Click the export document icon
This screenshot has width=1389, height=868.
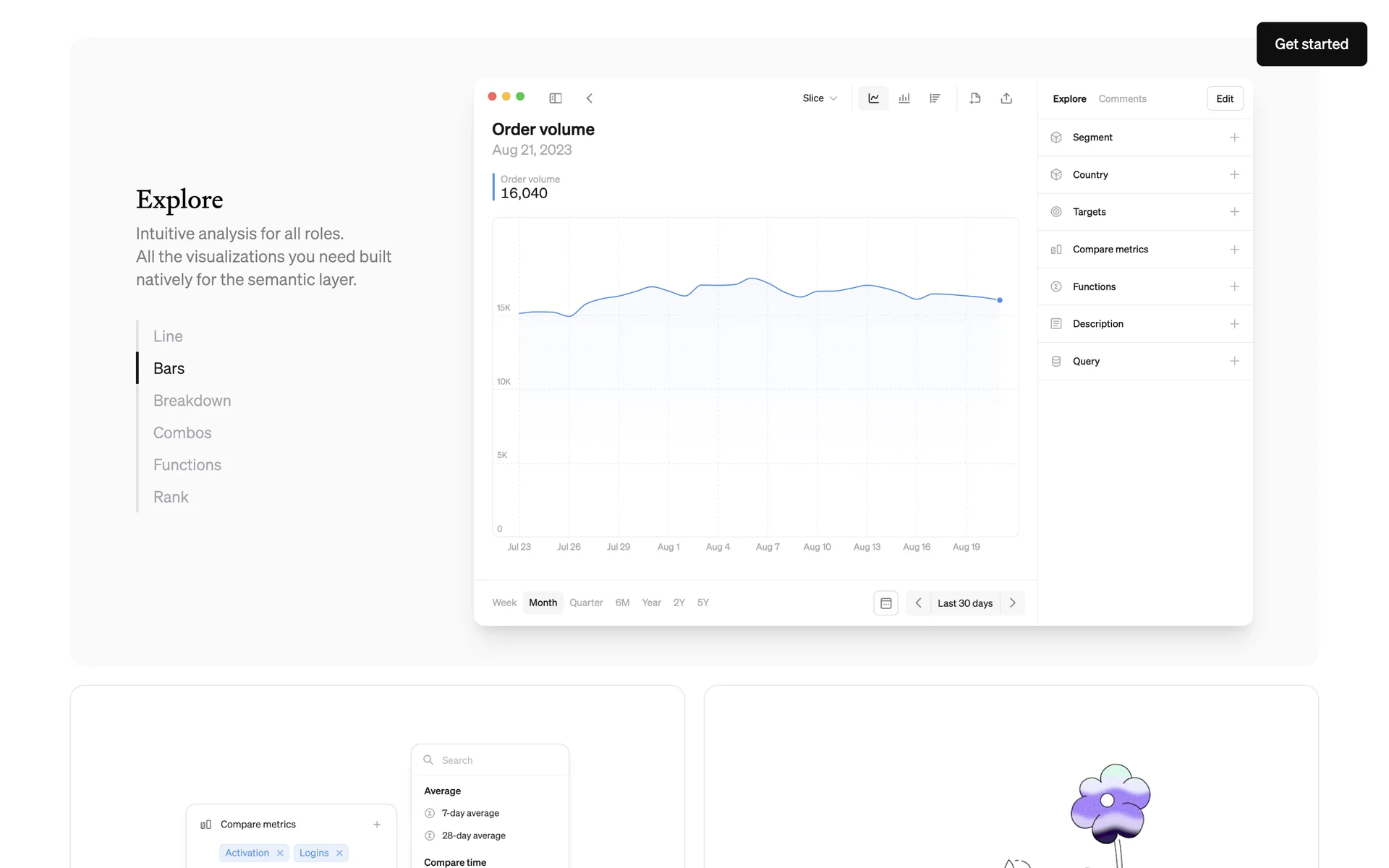(975, 98)
